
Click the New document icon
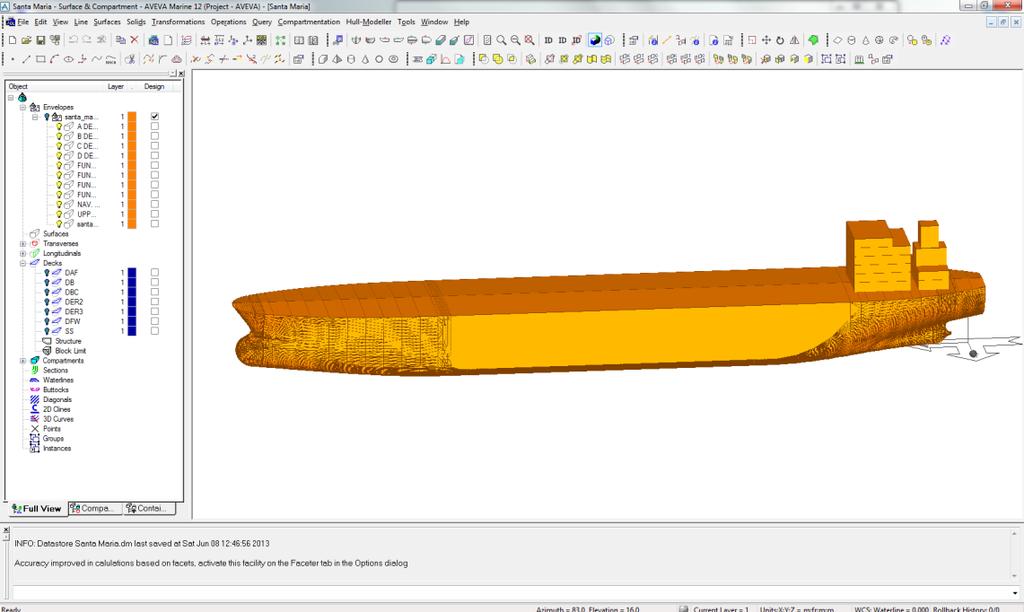point(12,40)
